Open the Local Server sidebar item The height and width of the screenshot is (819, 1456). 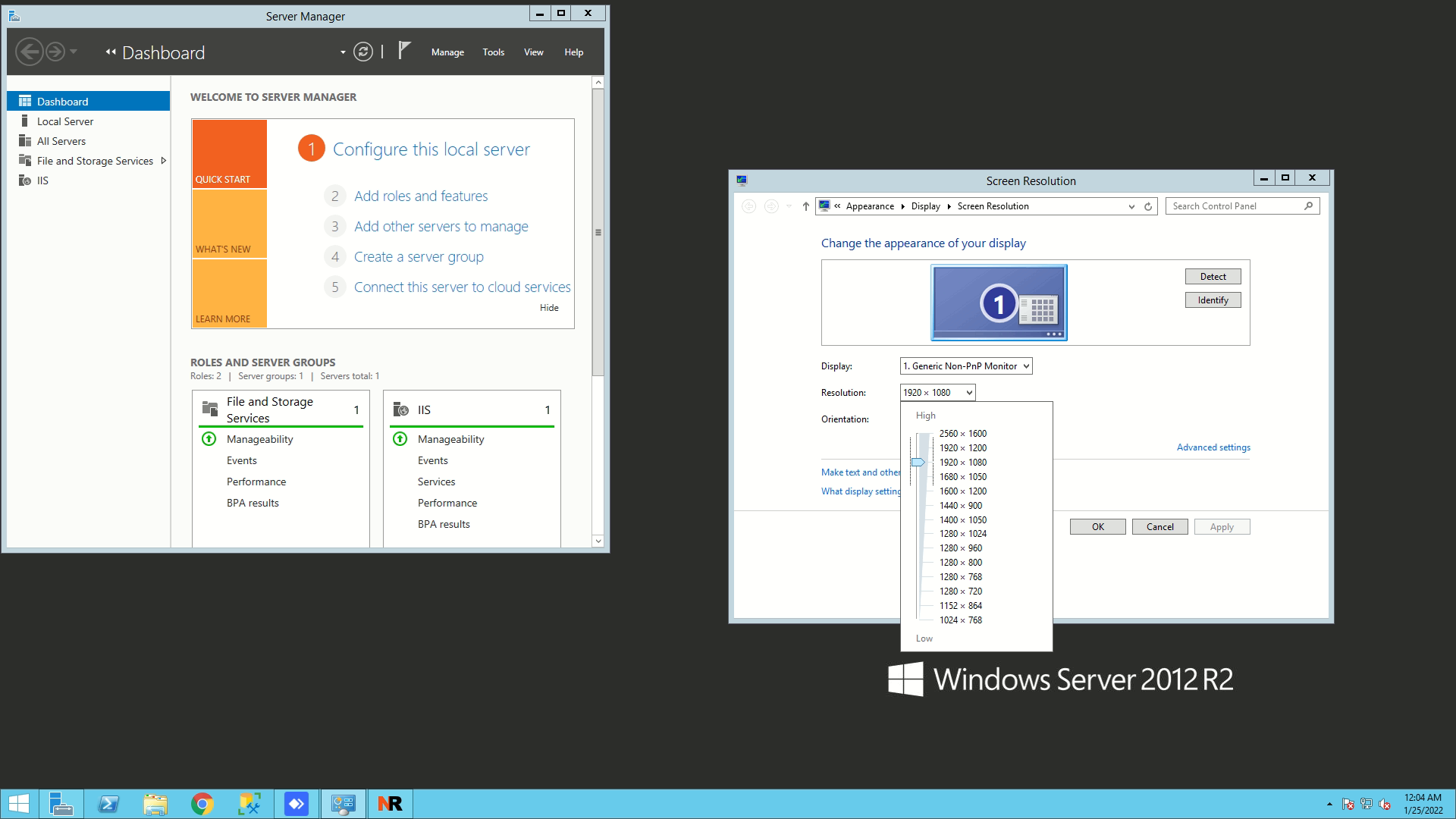[65, 121]
